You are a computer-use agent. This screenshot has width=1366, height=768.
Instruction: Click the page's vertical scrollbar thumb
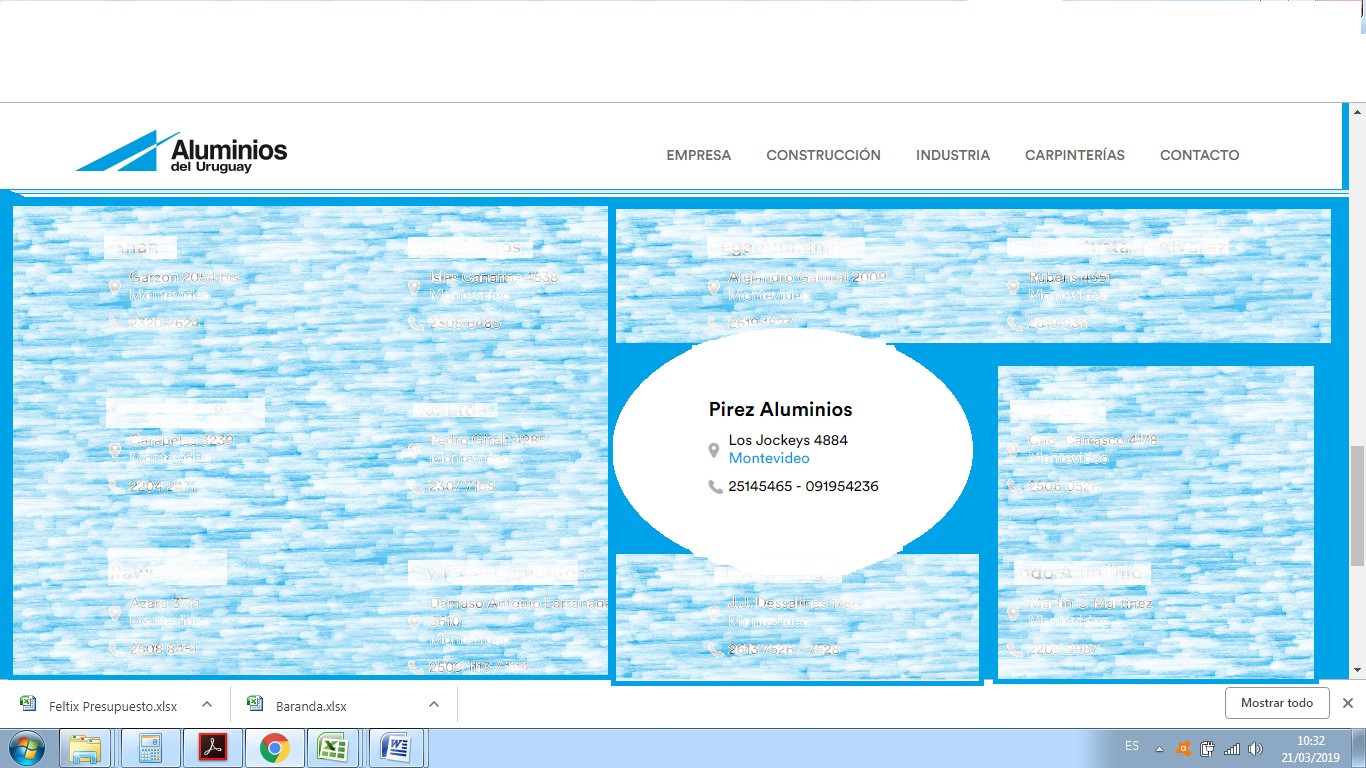coord(1357,505)
